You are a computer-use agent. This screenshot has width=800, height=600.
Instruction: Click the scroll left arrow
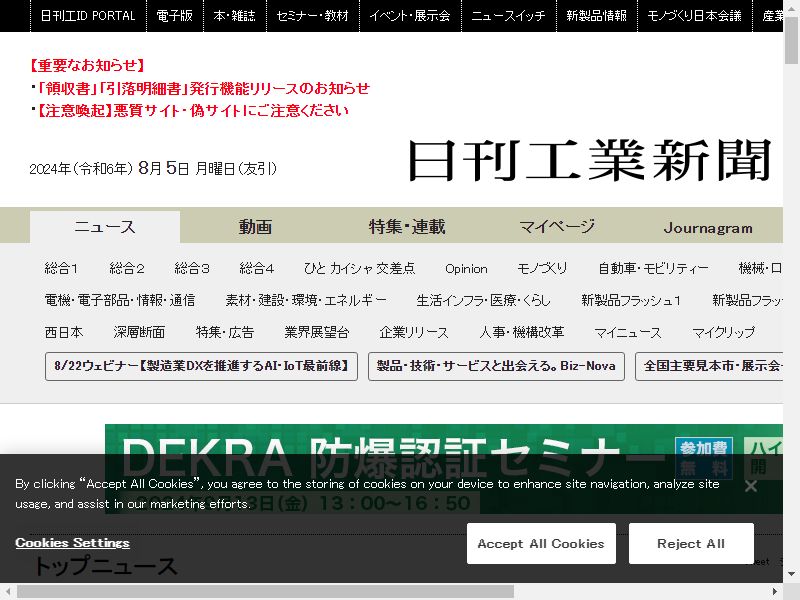point(8,592)
